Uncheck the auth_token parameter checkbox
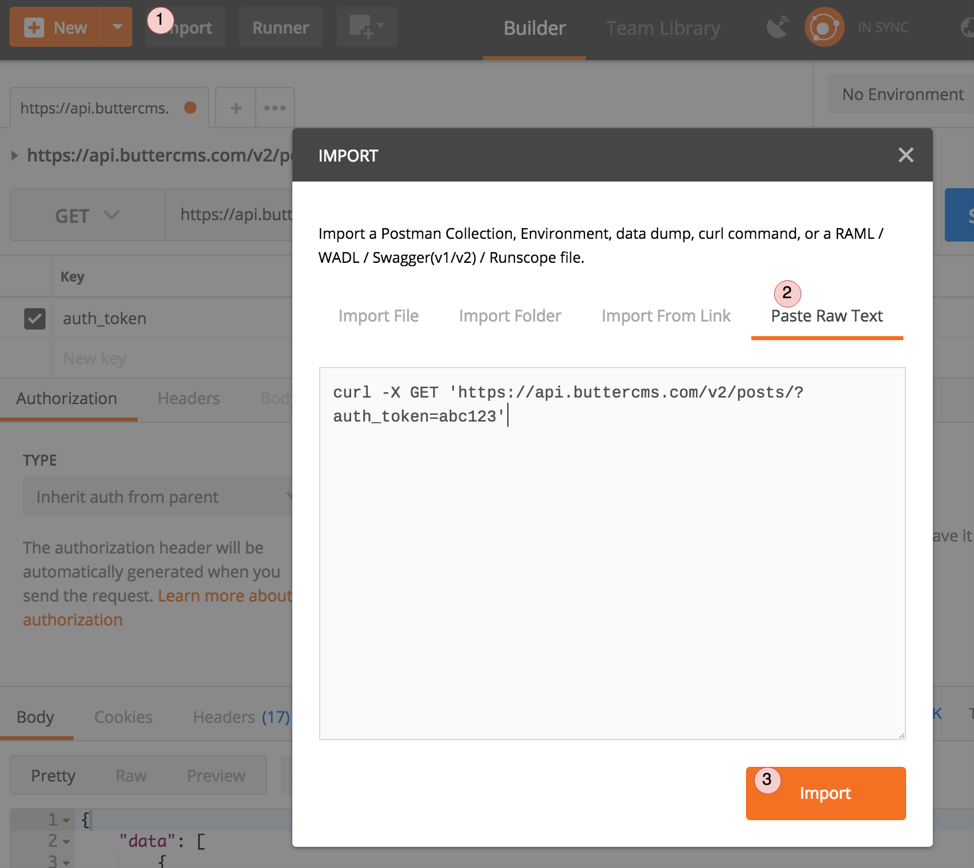974x868 pixels. [35, 318]
